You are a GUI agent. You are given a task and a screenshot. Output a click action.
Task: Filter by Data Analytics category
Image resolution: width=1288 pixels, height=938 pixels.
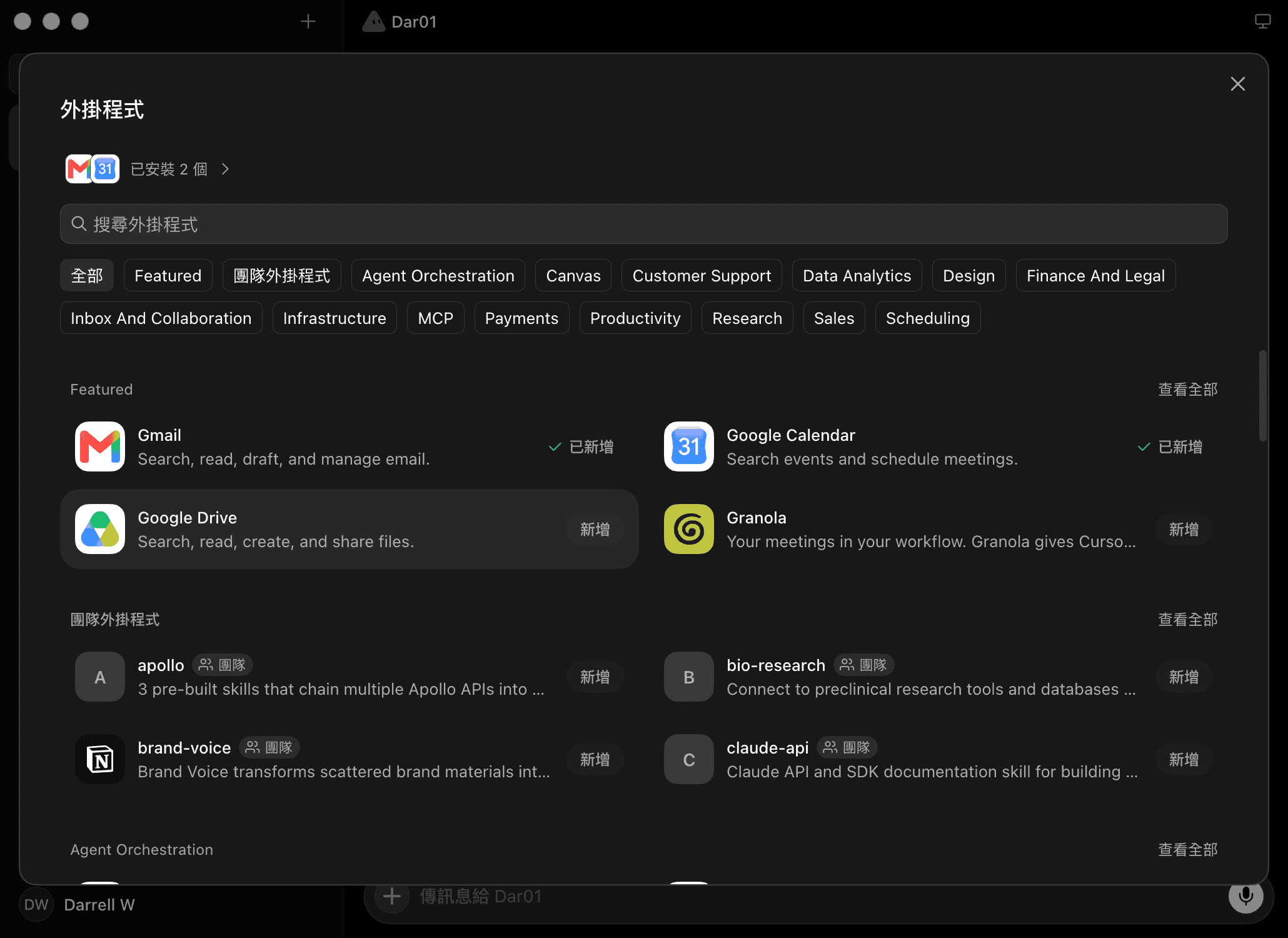click(x=857, y=275)
